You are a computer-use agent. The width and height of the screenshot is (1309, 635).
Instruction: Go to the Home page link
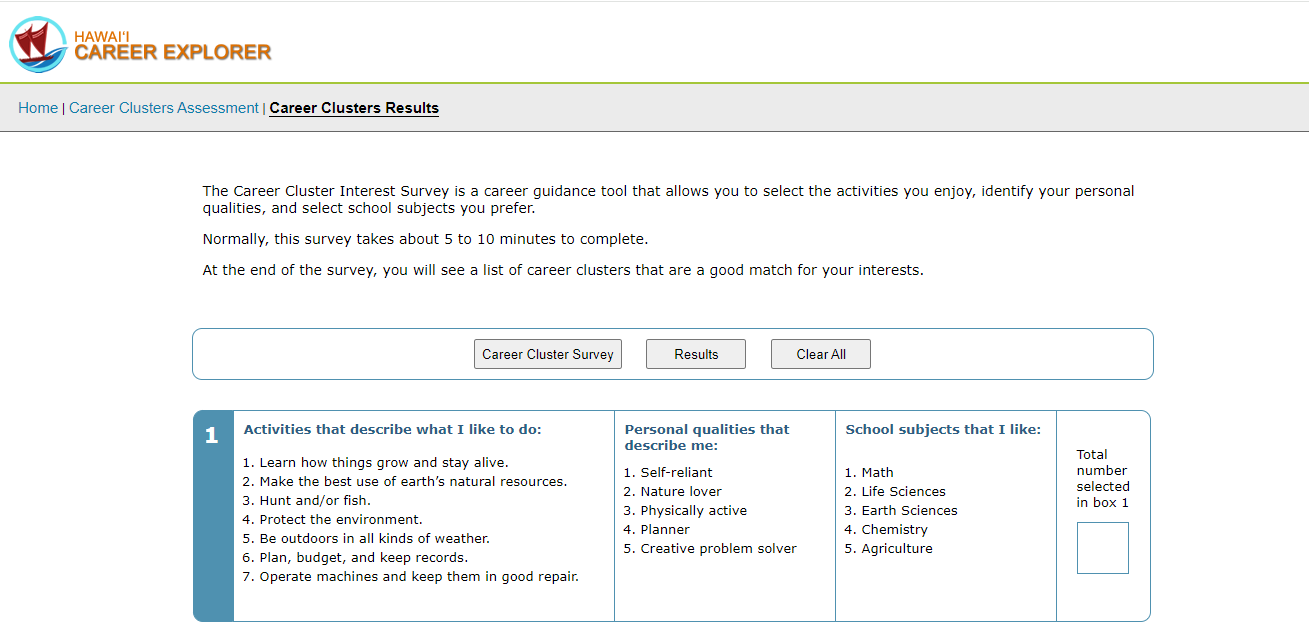pyautogui.click(x=38, y=108)
